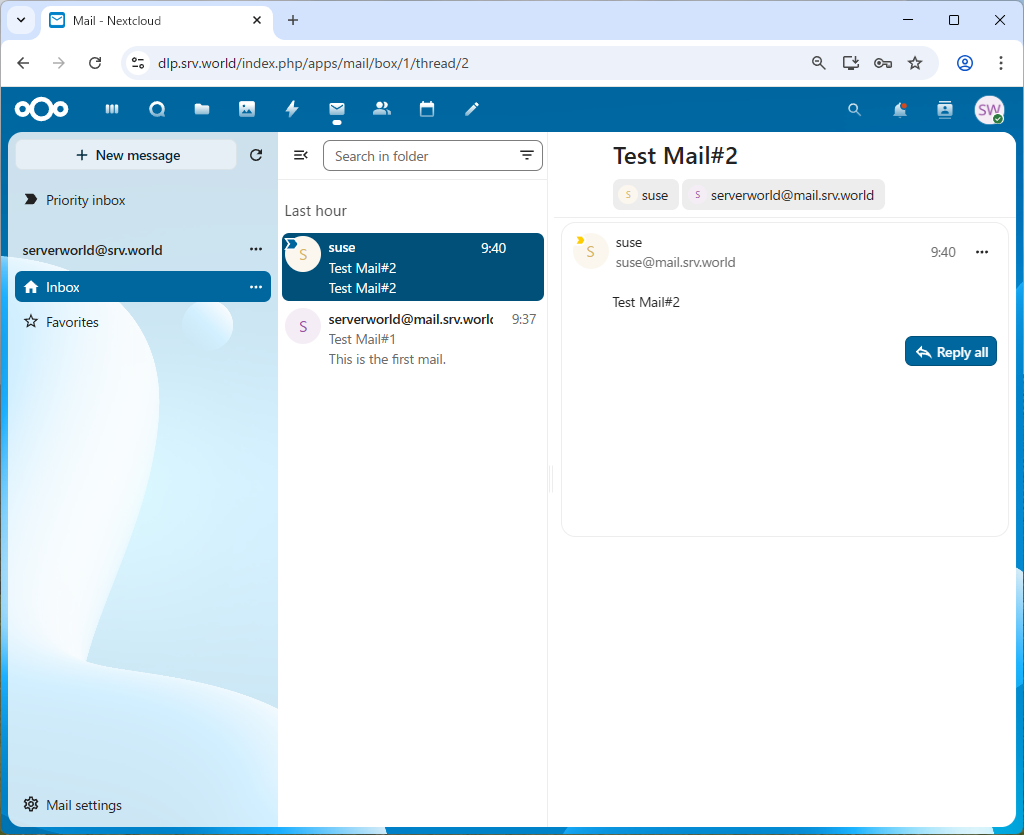Open the saved passwords key icon
The width and height of the screenshot is (1024, 835).
pyautogui.click(x=883, y=63)
